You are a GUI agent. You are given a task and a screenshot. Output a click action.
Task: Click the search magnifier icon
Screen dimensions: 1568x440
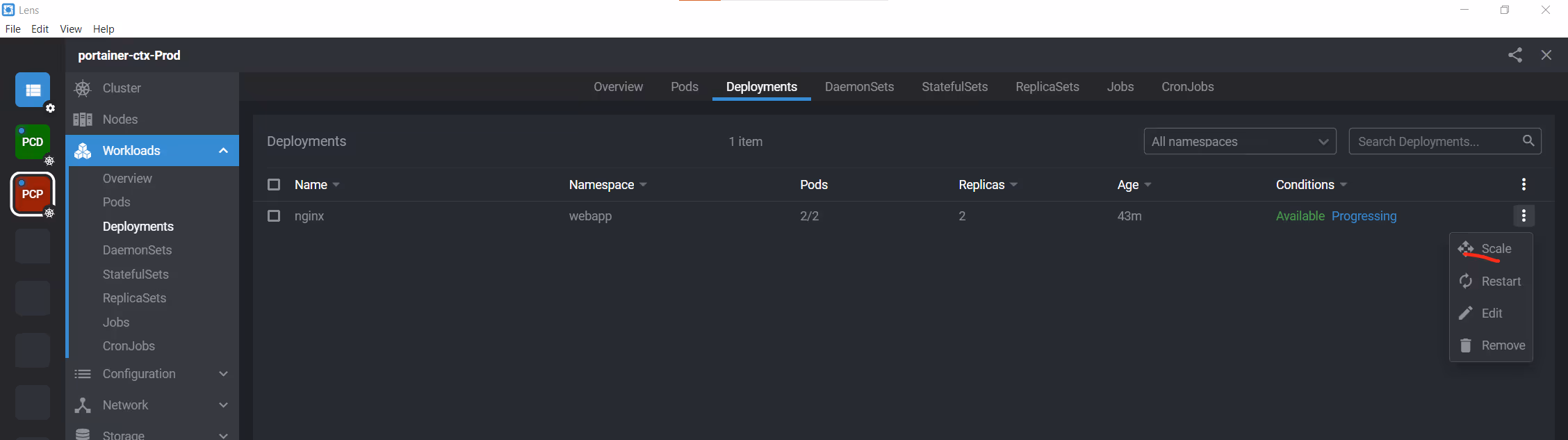coord(1528,141)
